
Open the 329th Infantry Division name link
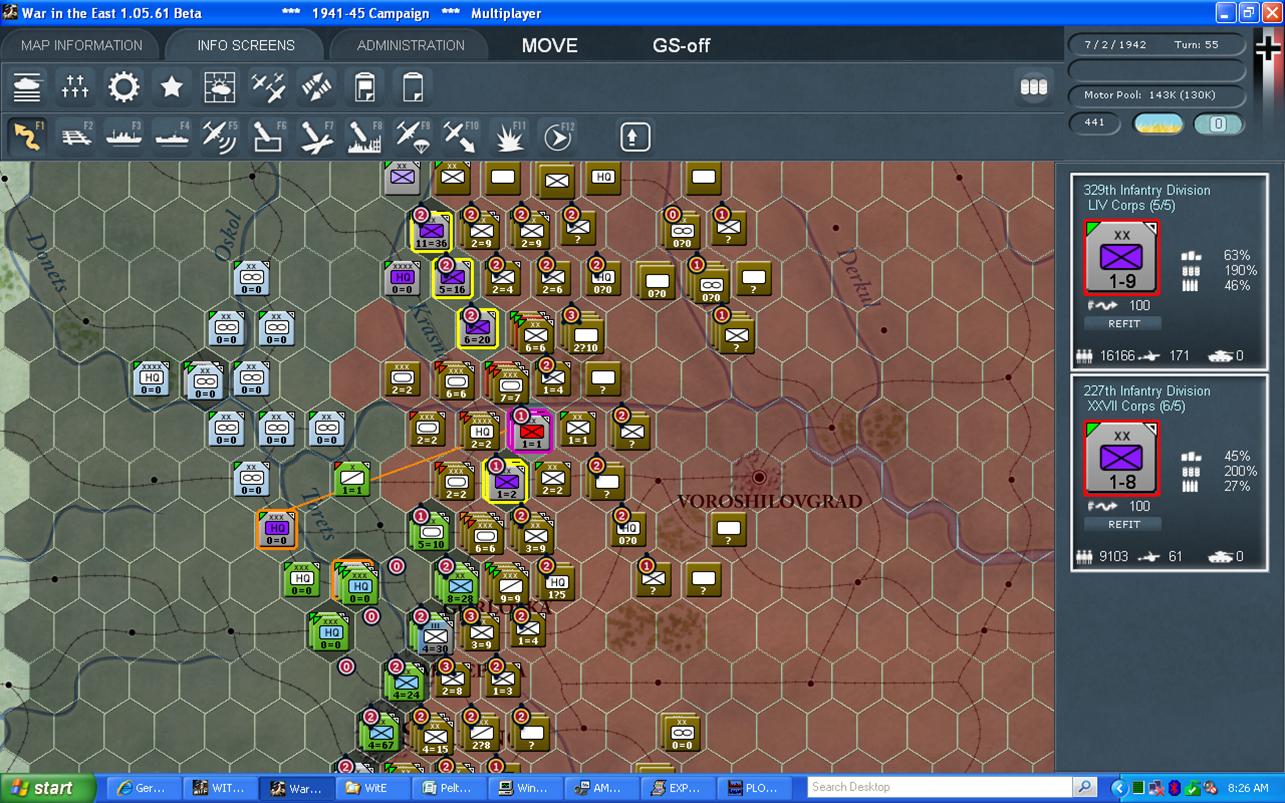[x=1147, y=190]
